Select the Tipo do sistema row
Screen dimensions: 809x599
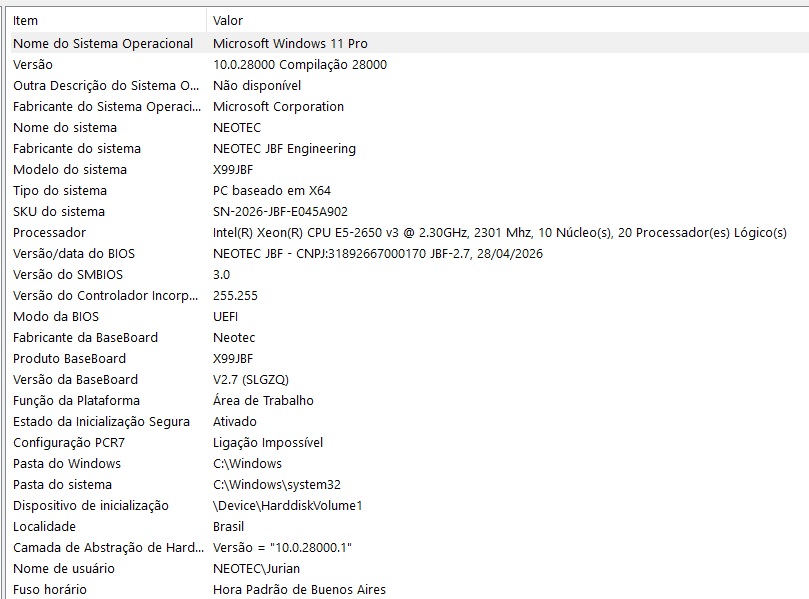[x=60, y=190]
